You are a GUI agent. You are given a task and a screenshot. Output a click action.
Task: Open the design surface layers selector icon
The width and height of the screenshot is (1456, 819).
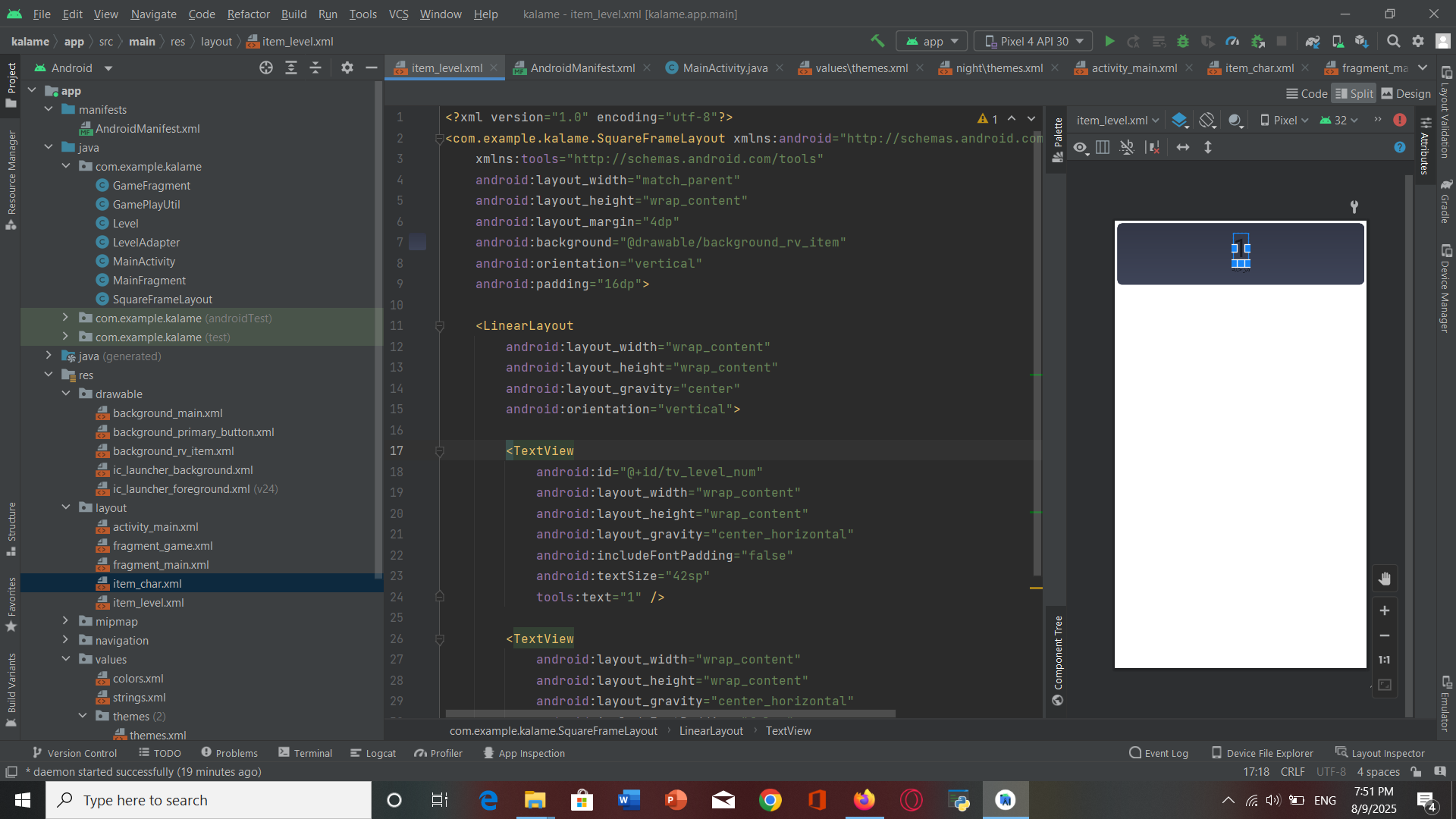point(1179,120)
